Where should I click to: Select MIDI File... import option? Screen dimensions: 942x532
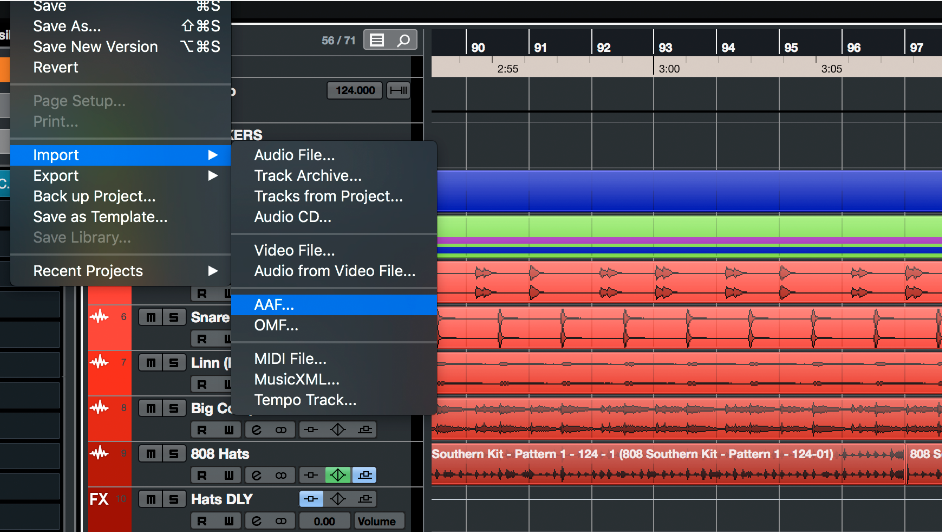334,358
